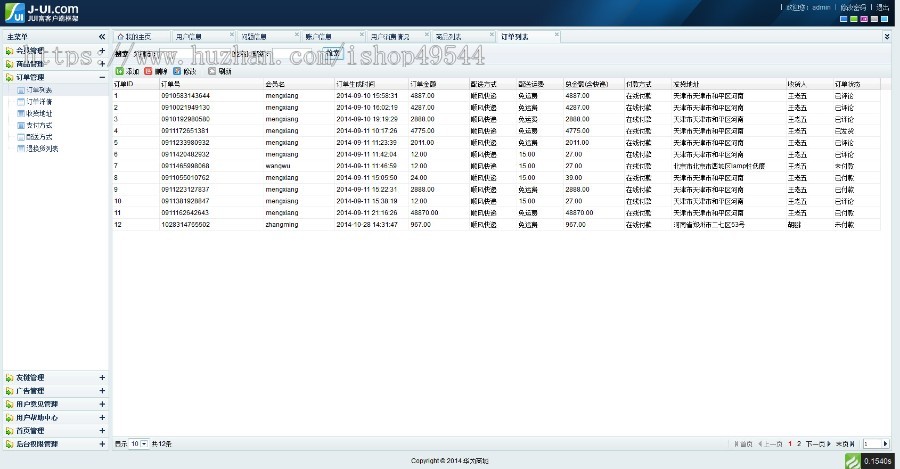
Task: Expand the 首页管理 menu section
Action: click(x=102, y=431)
